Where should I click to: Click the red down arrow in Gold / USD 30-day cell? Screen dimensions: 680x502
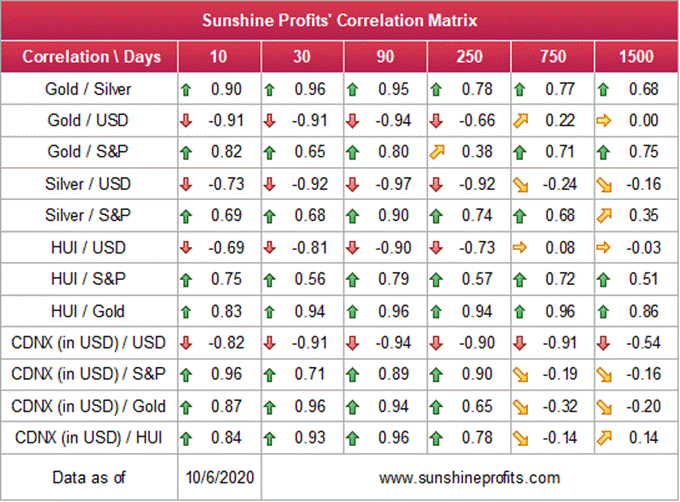coord(270,121)
